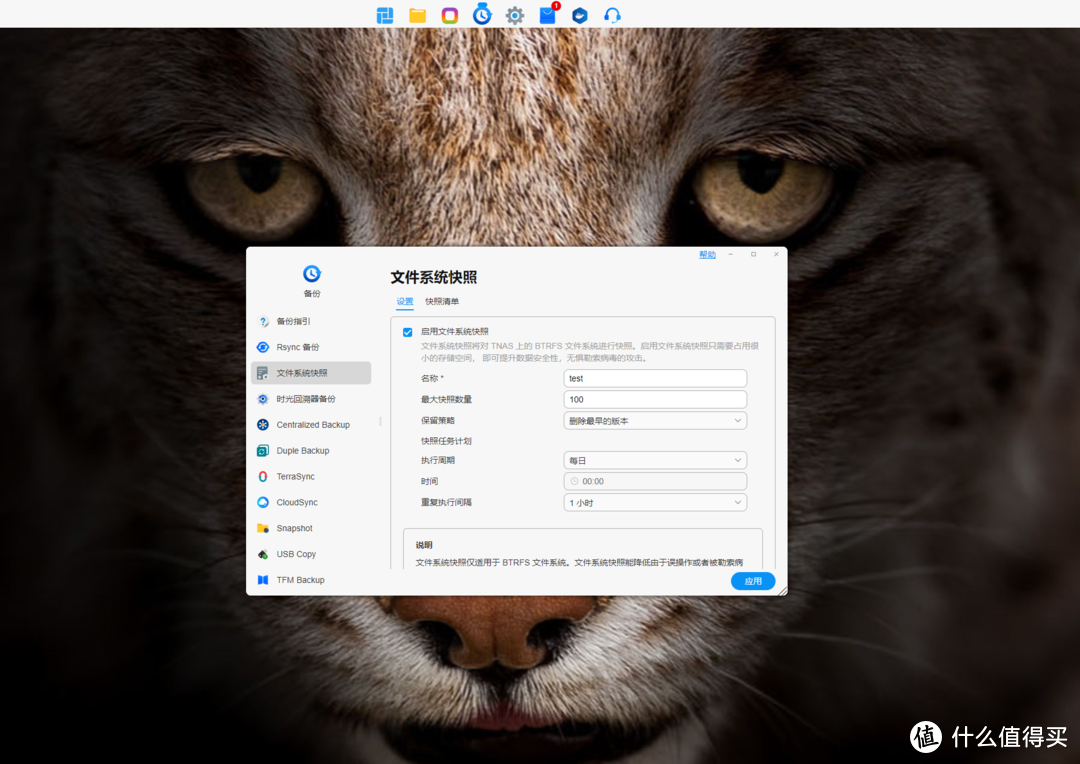Click the 最大快照数量 input field
Viewport: 1080px width, 764px height.
coord(655,399)
